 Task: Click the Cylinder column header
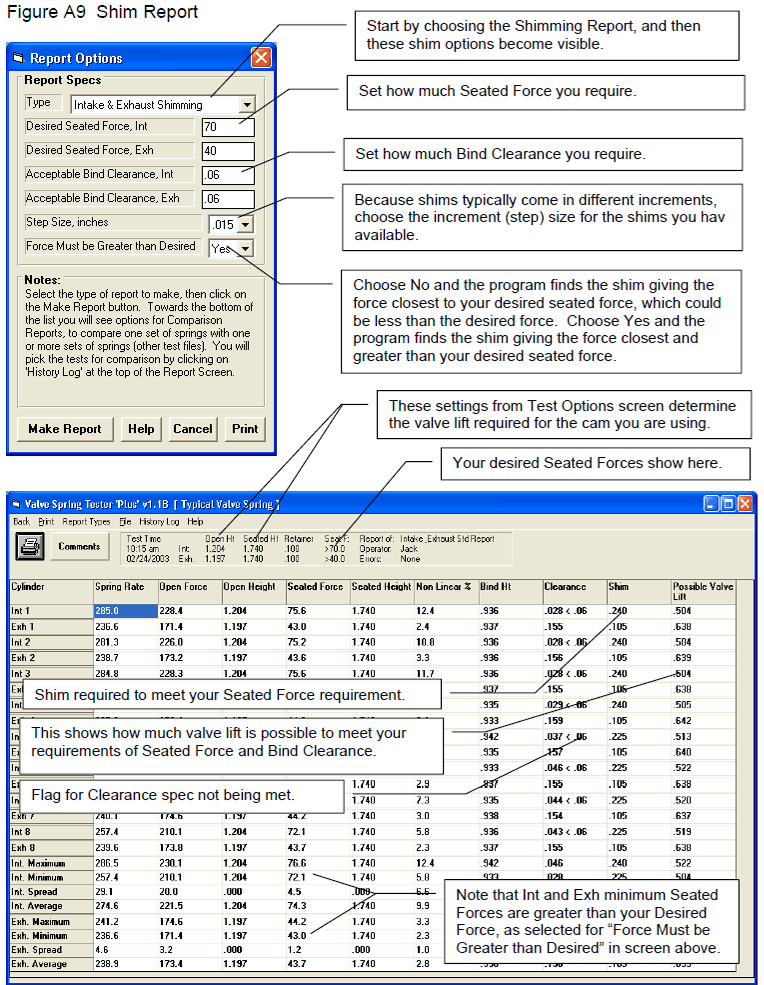click(x=52, y=591)
